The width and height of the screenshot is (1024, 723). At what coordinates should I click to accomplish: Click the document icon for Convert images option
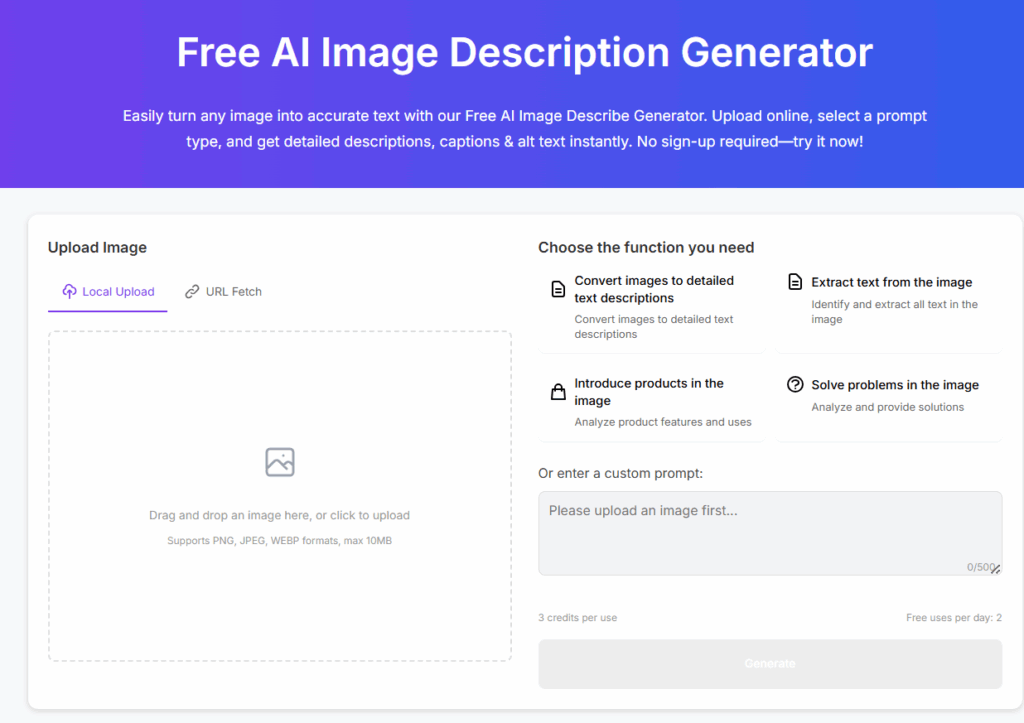point(558,290)
